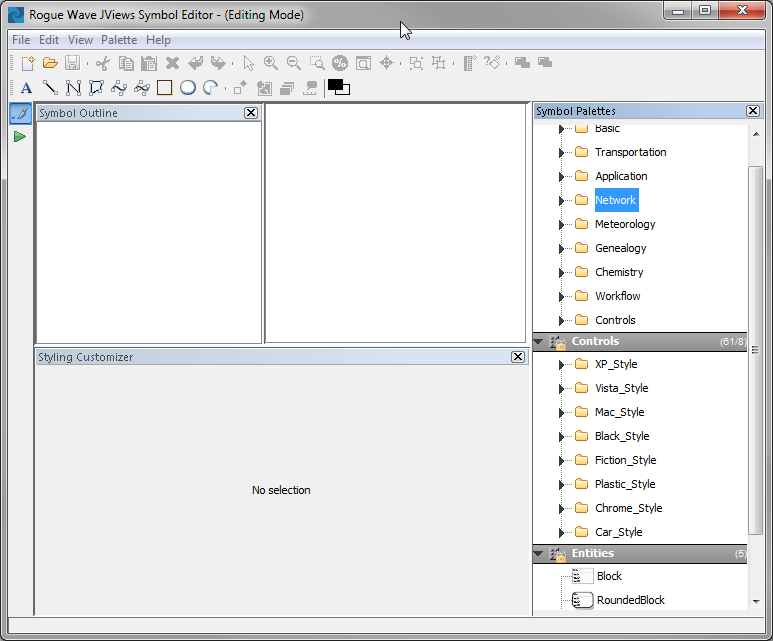Open the File menu
The image size is (773, 641).
click(x=20, y=40)
